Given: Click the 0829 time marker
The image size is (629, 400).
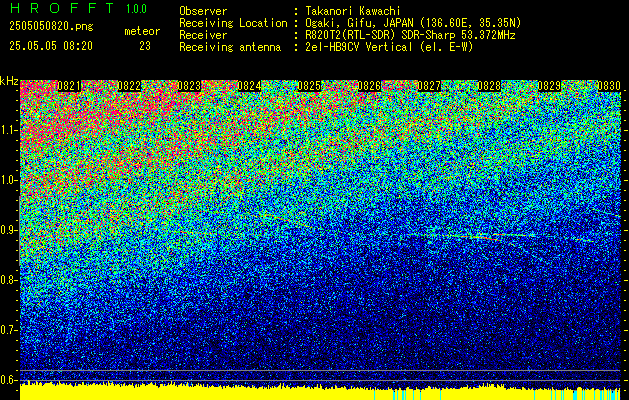Looking at the screenshot, I should [x=549, y=86].
